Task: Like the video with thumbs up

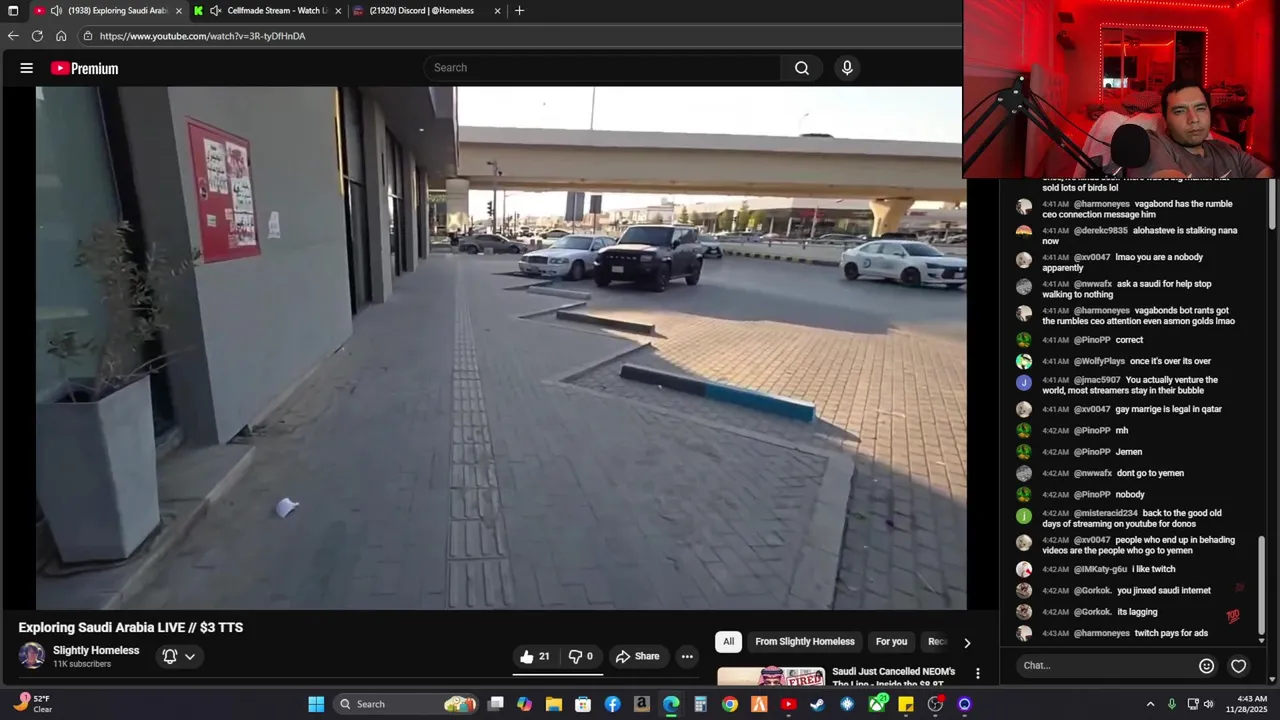Action: click(x=534, y=656)
